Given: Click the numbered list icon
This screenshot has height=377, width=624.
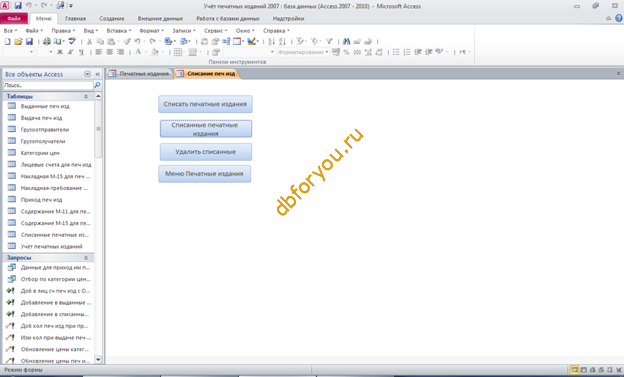Looking at the screenshot, I should pyautogui.click(x=407, y=52).
